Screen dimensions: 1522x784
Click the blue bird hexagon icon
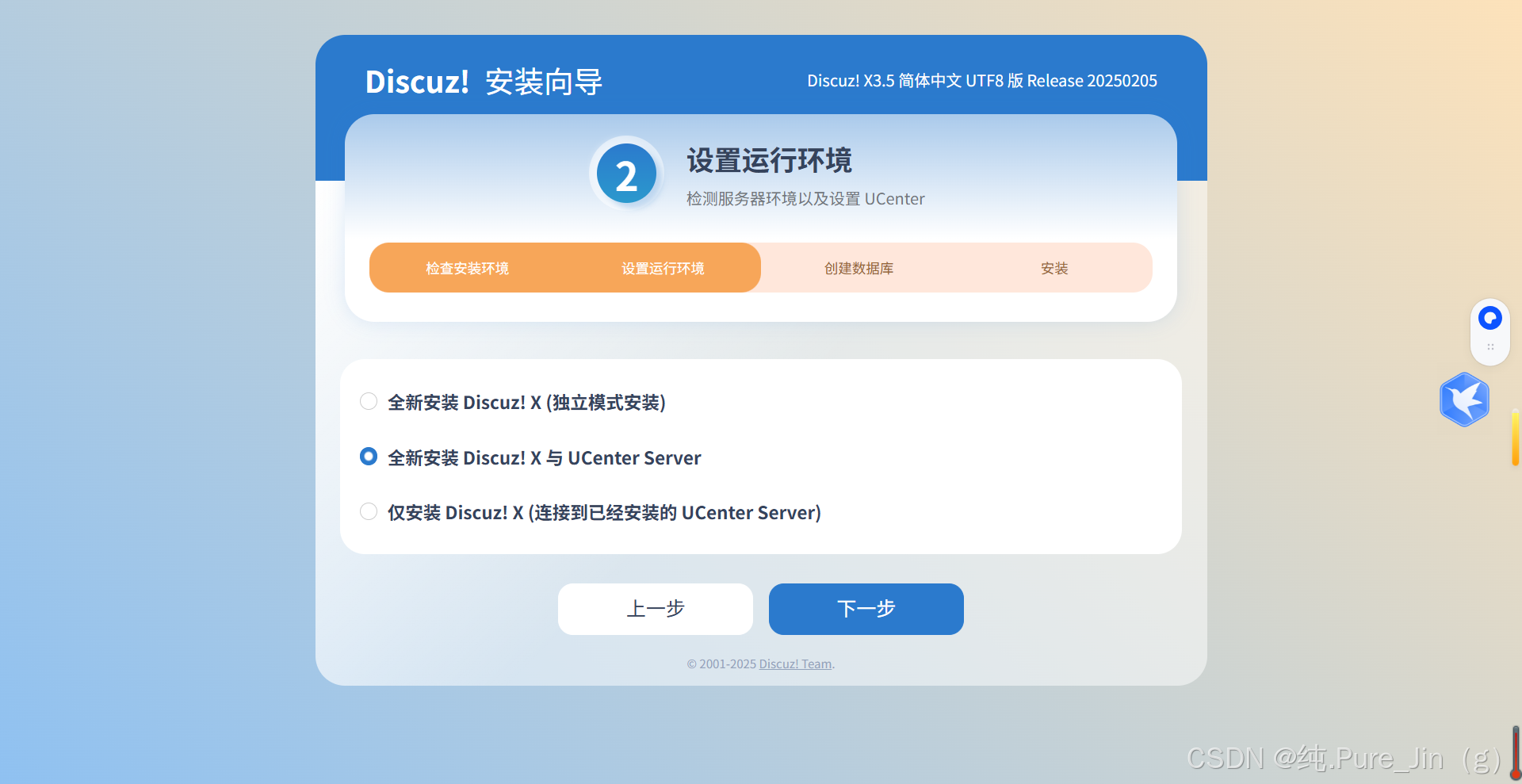point(1464,400)
